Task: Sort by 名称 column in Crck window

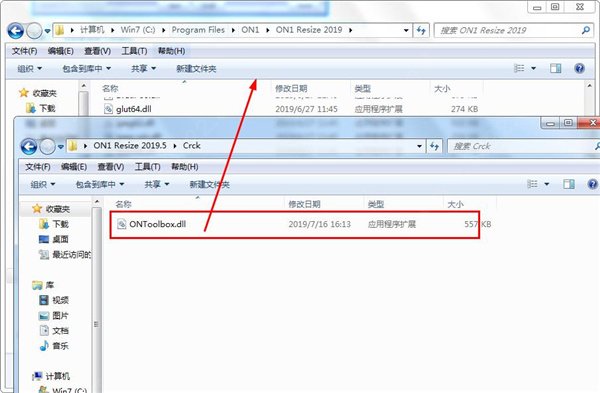Action: pyautogui.click(x=123, y=204)
